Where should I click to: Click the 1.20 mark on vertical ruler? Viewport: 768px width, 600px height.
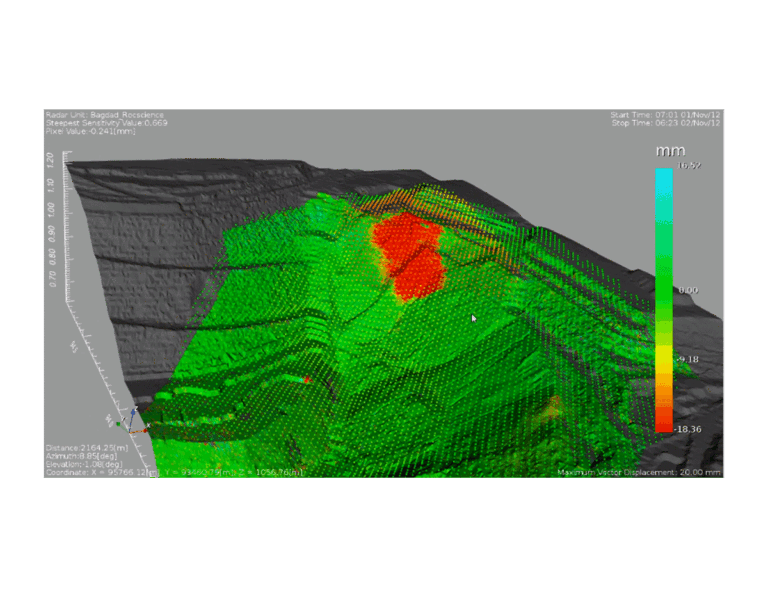[x=52, y=159]
